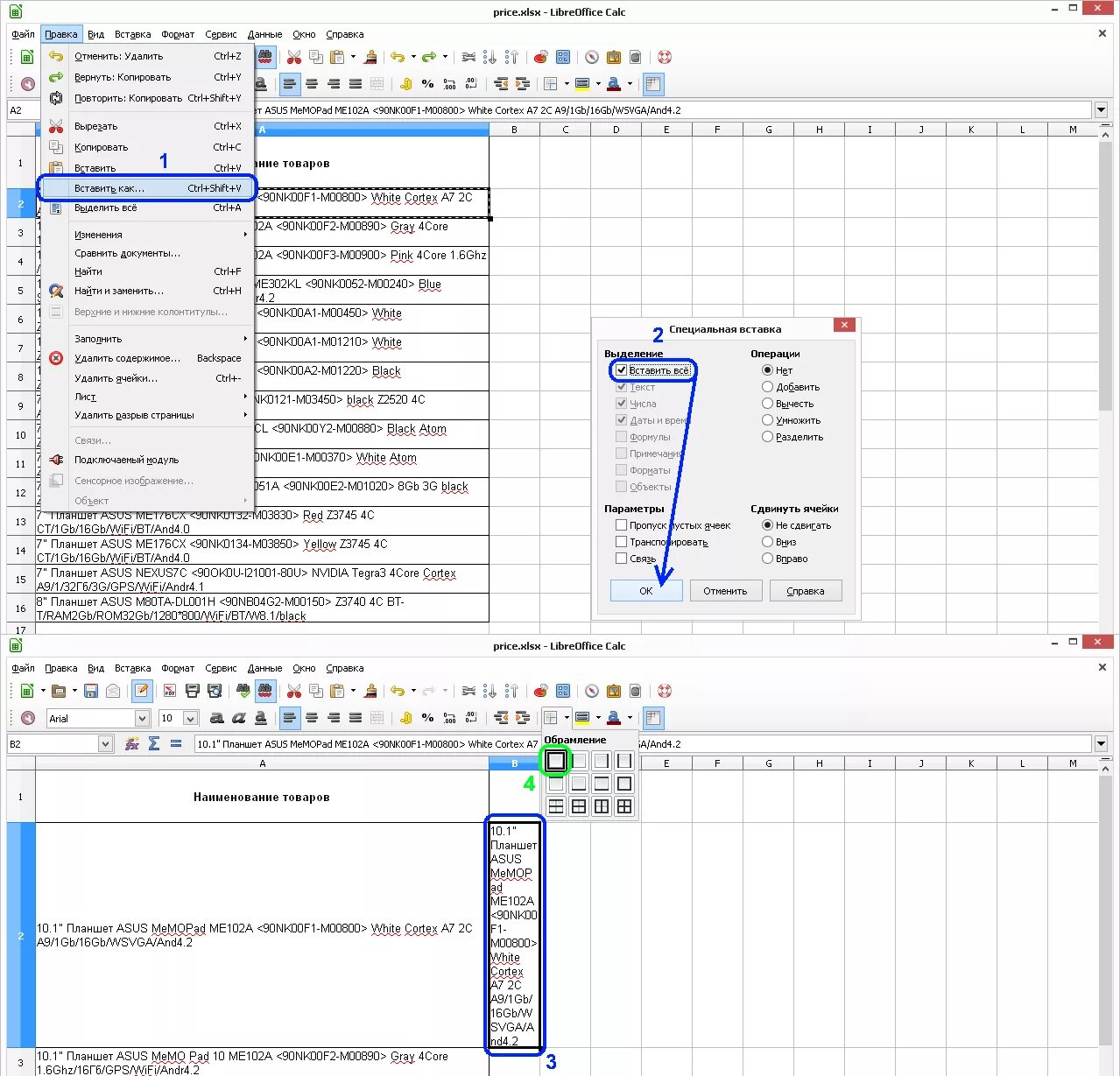Choose the Вправо shift cells option
This screenshot has width=1120, height=1076.
coord(767,559)
